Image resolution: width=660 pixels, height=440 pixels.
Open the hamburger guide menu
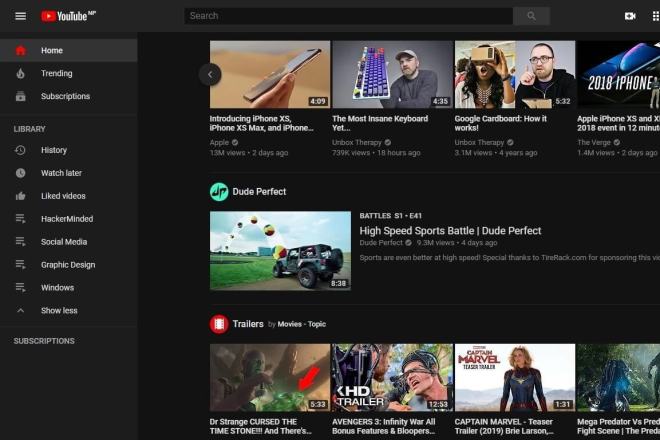pyautogui.click(x=20, y=16)
